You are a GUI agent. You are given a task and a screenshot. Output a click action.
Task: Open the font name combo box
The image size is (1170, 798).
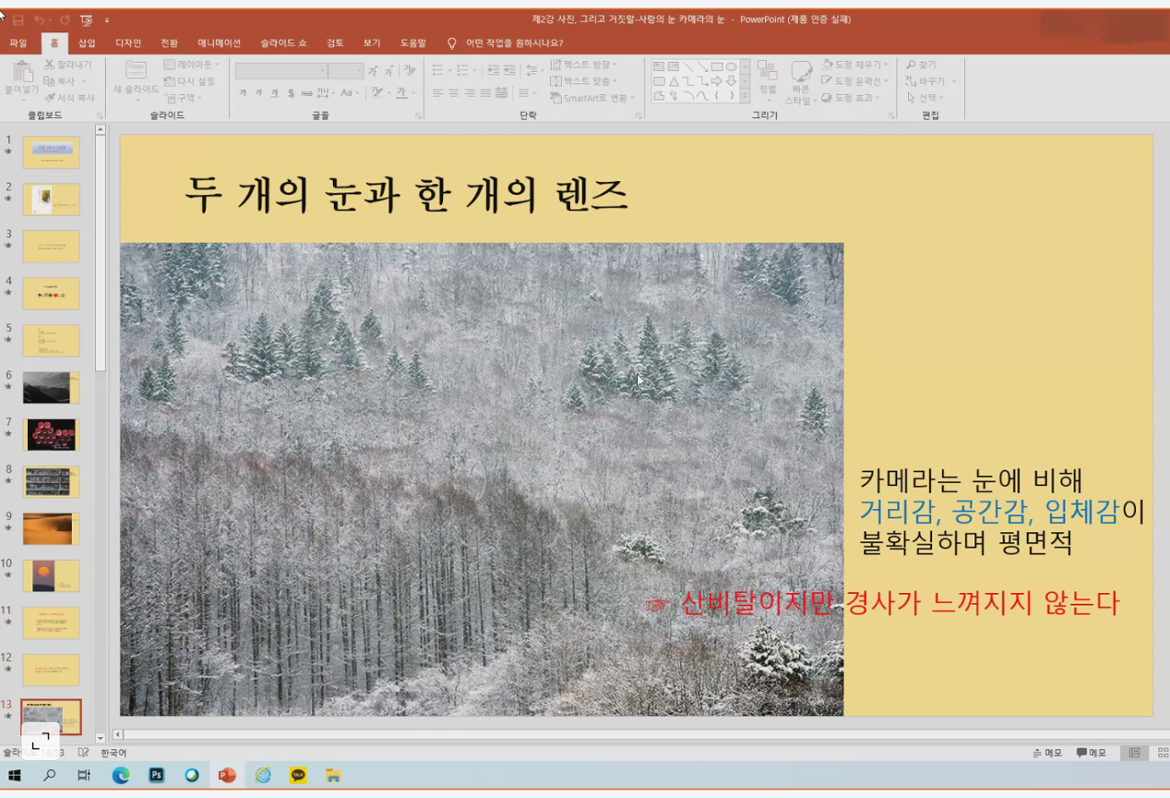click(x=281, y=71)
